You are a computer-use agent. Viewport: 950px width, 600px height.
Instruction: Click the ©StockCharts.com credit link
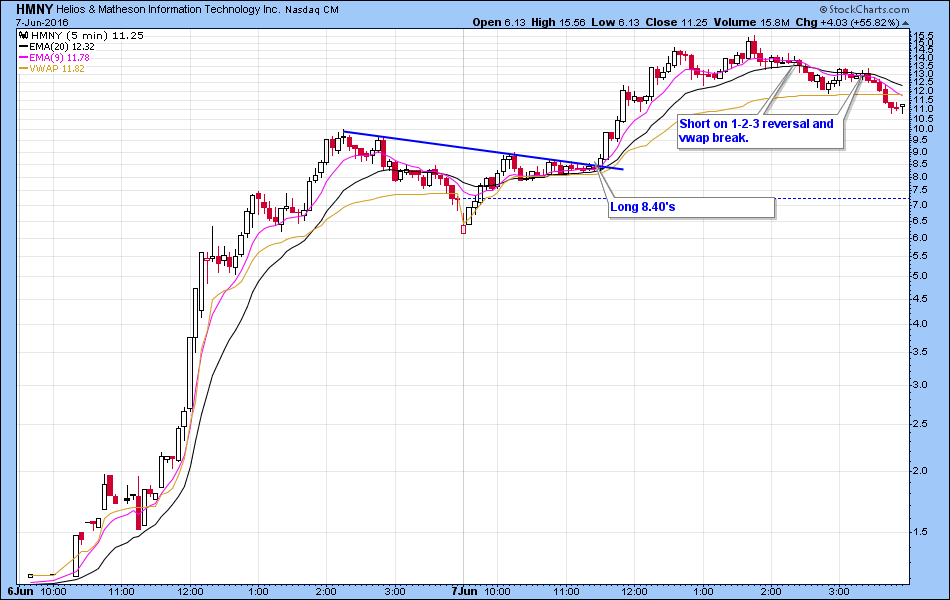[x=864, y=9]
